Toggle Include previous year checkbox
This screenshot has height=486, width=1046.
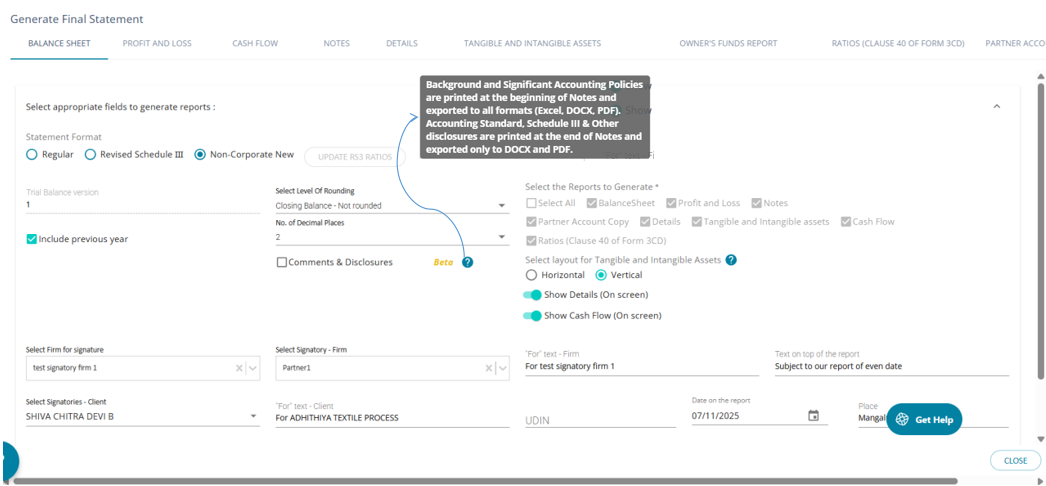tap(31, 239)
